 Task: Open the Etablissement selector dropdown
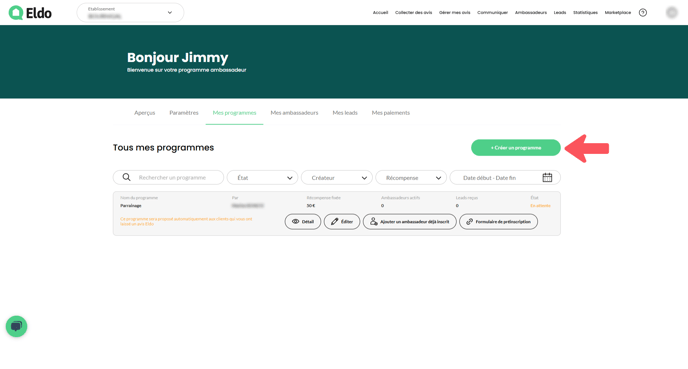130,13
